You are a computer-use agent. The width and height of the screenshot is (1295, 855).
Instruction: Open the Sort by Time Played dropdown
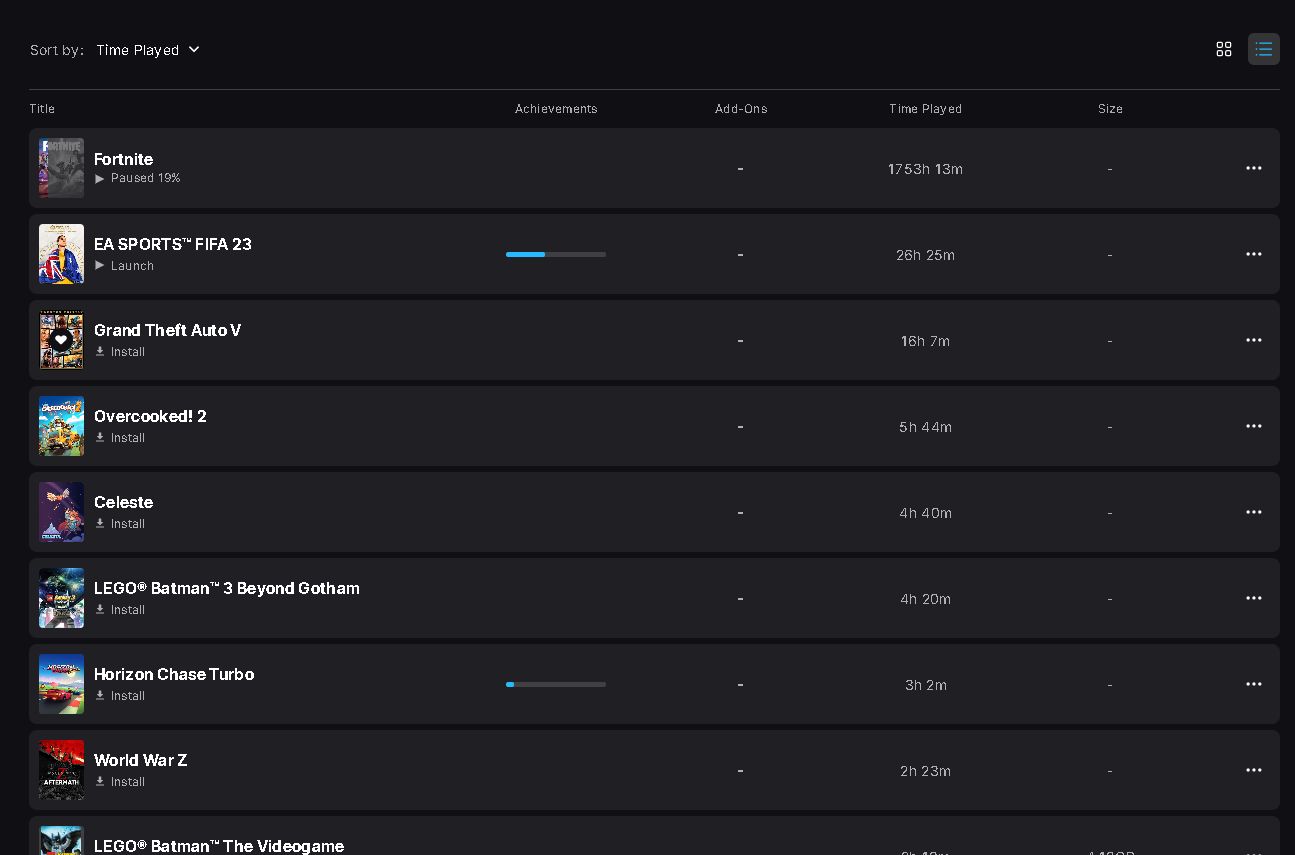(148, 49)
